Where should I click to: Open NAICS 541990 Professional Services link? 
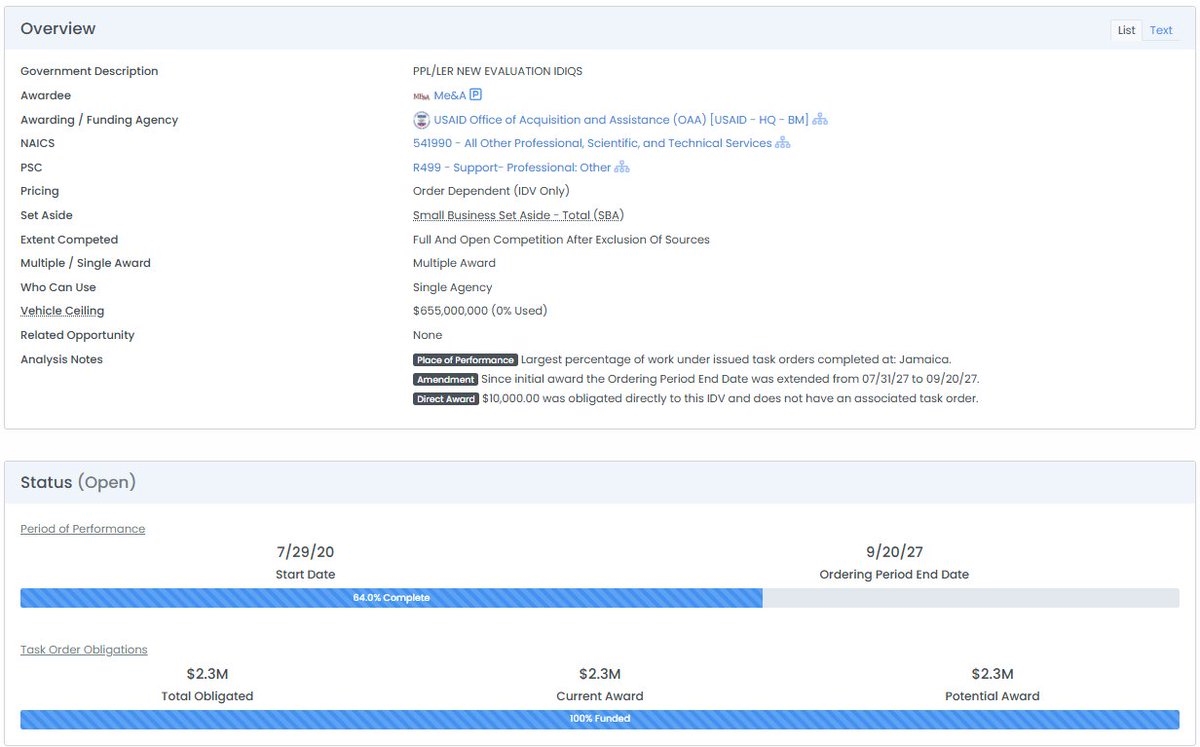click(592, 144)
